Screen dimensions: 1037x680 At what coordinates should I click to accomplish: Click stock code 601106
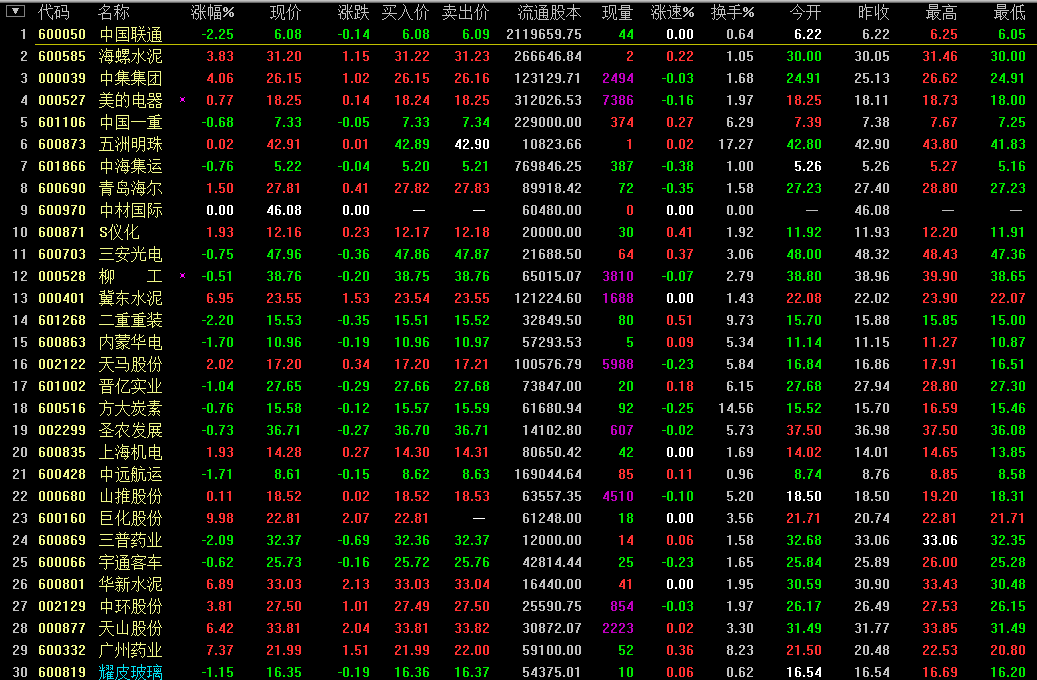pos(62,122)
